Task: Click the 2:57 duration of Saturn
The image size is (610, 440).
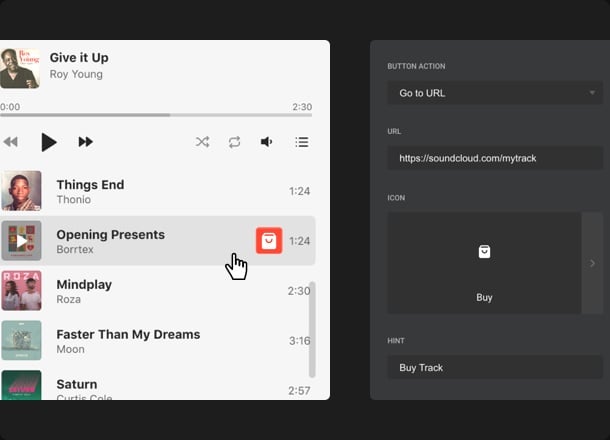Action: click(x=299, y=391)
